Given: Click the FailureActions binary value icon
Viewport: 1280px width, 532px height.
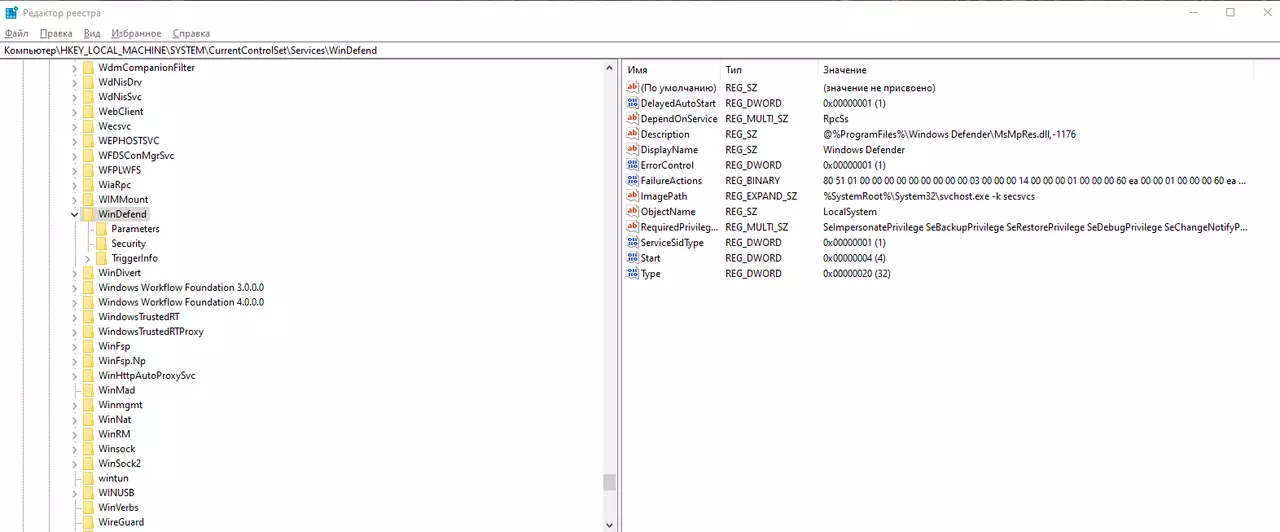Looking at the screenshot, I should coord(632,181).
